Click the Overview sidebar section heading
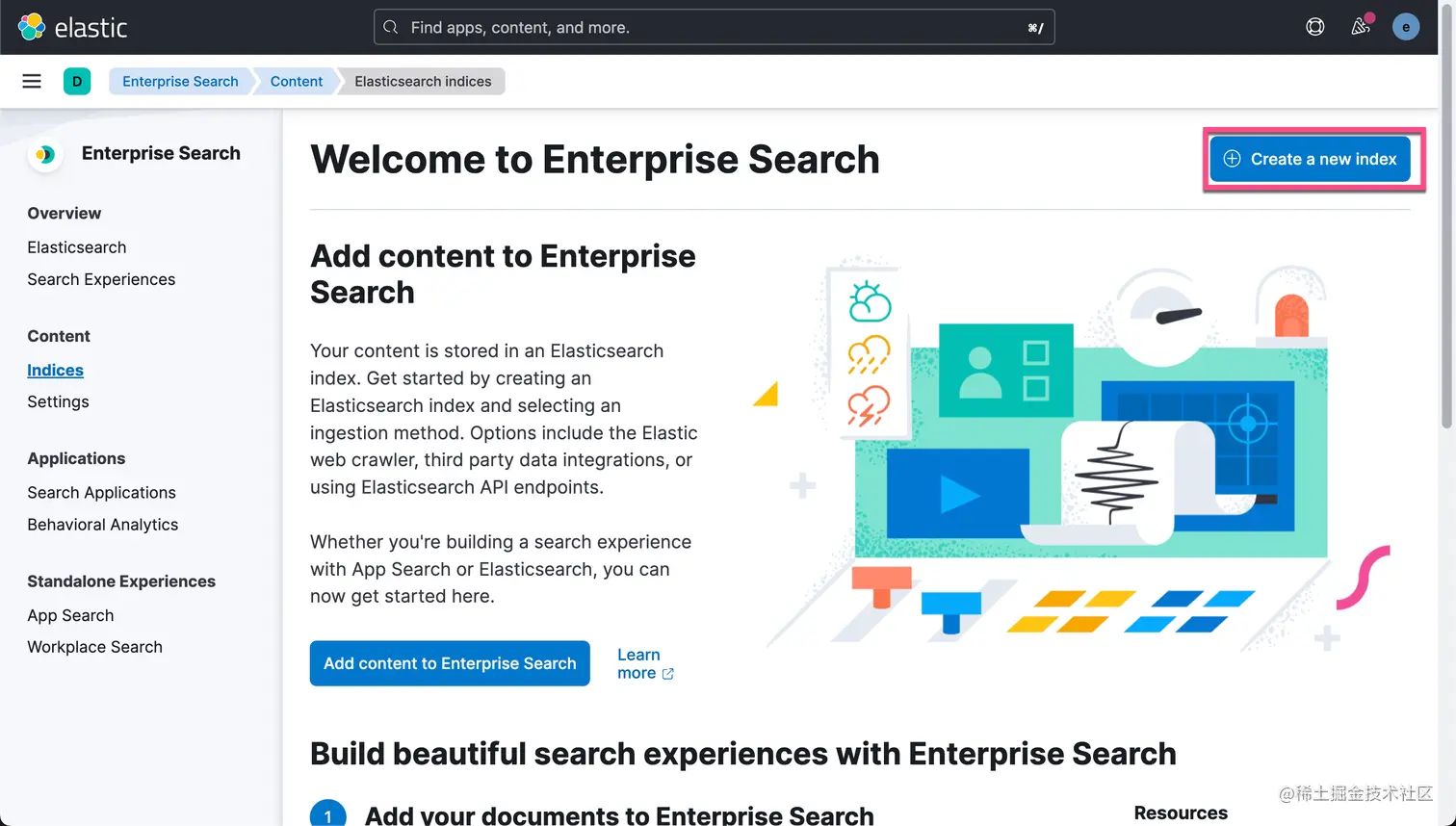Image resolution: width=1456 pixels, height=826 pixels. pyautogui.click(x=64, y=213)
